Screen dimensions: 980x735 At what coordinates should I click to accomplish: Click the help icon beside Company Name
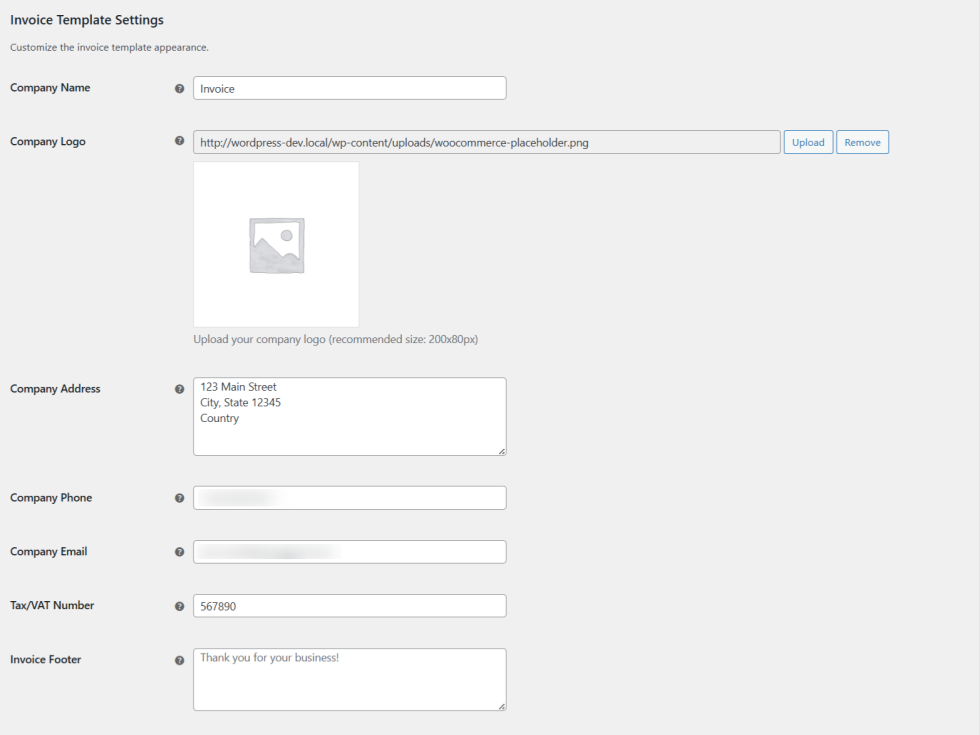pos(180,88)
